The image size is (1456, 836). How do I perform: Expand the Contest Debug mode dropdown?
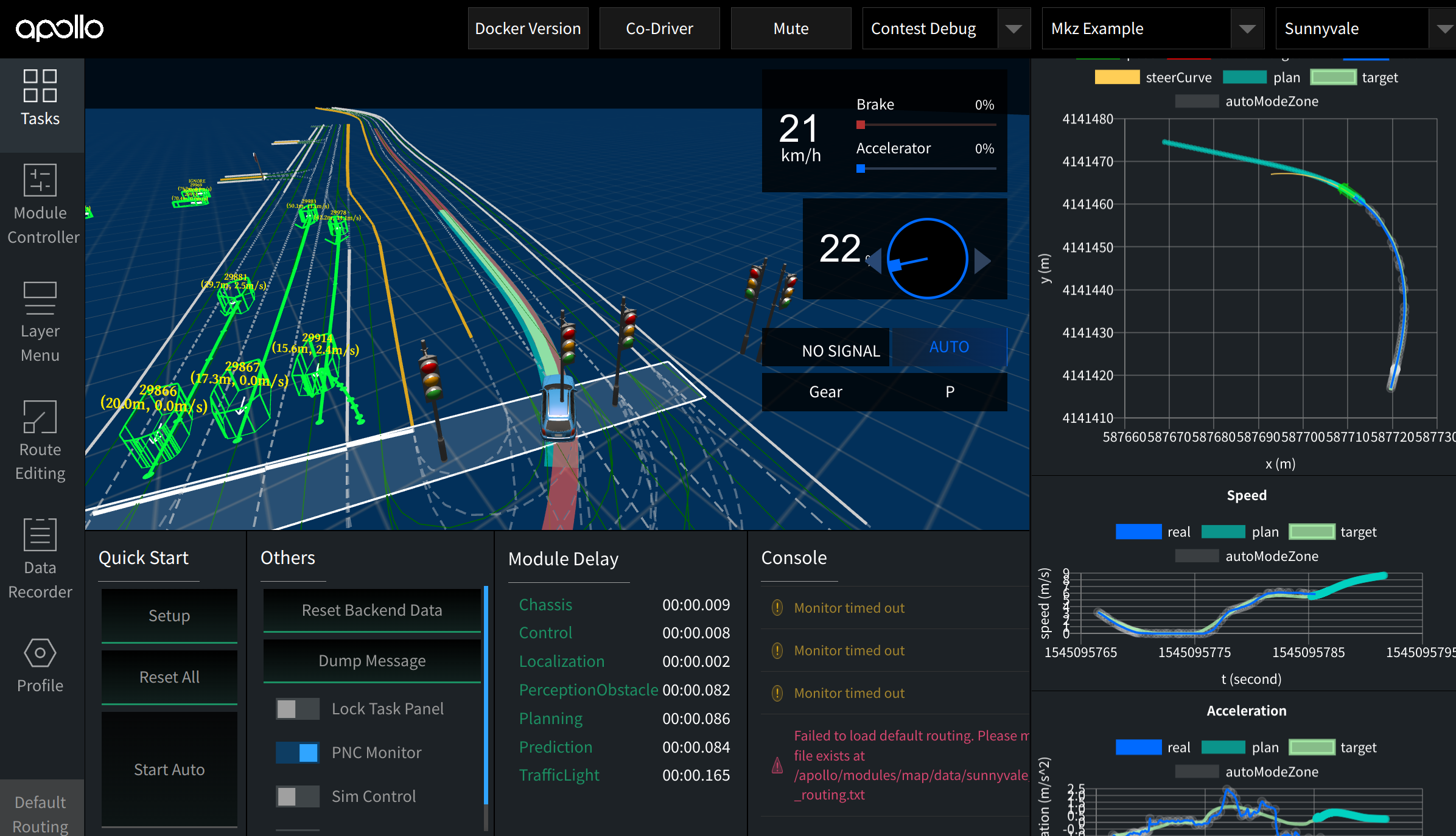point(1013,29)
